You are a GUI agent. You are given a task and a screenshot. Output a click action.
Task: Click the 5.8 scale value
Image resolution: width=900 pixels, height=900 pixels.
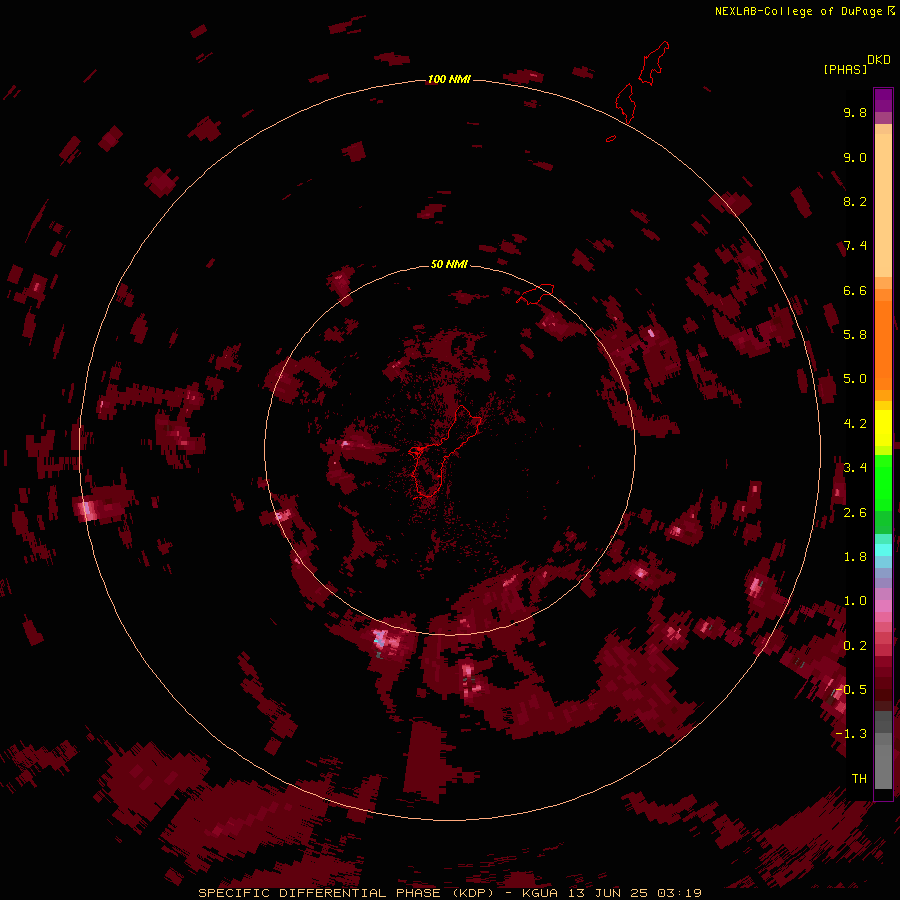click(855, 335)
